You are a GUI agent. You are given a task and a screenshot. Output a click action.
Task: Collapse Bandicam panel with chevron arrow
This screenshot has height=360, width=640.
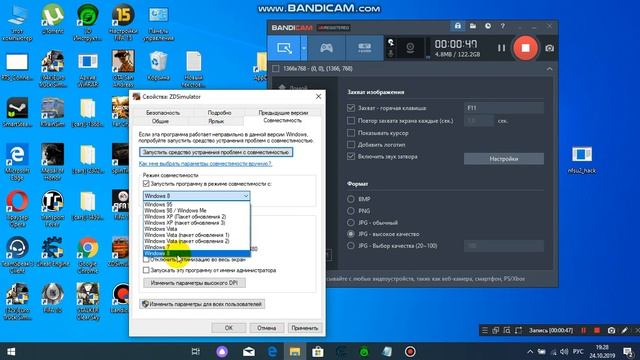click(549, 69)
